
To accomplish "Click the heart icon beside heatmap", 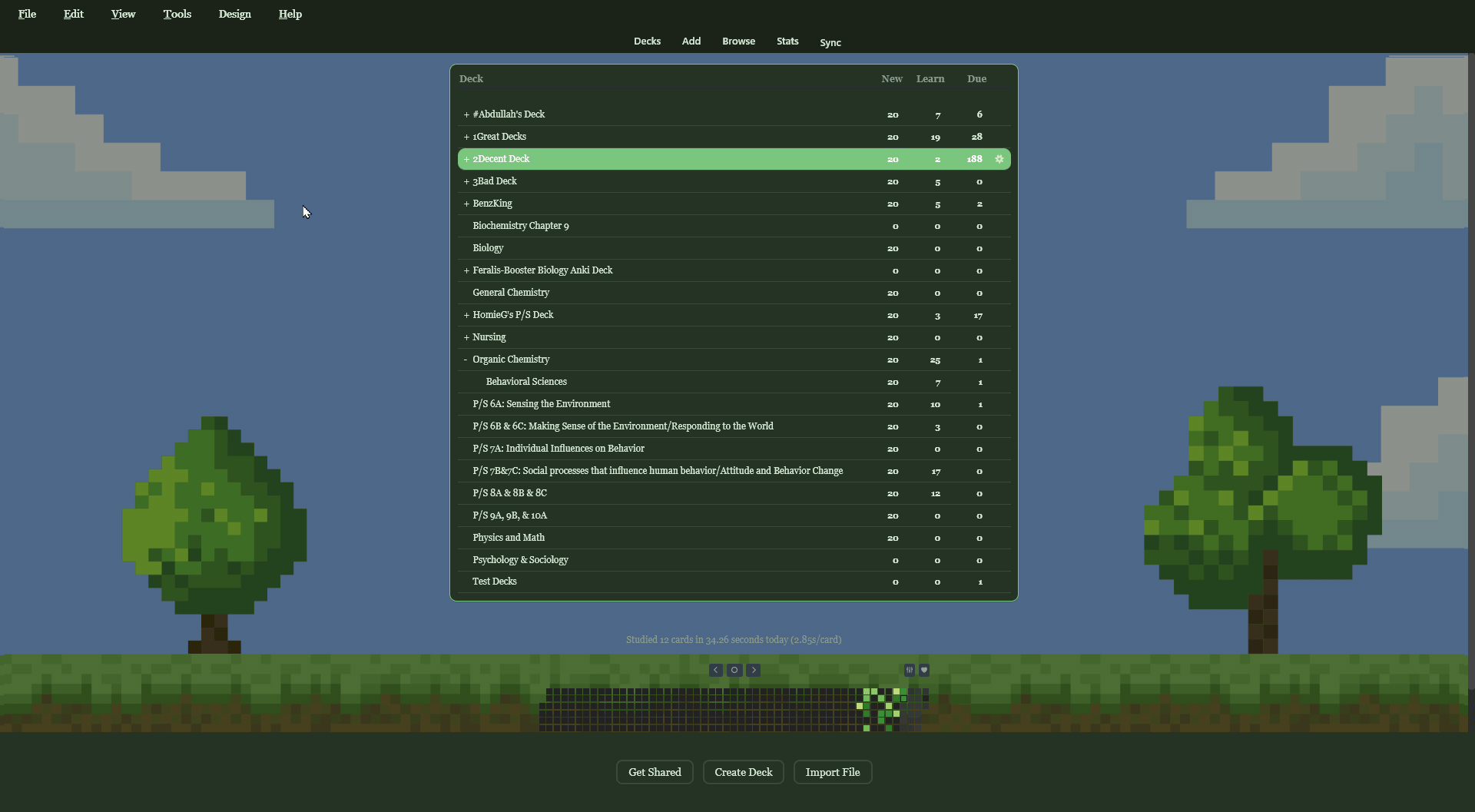I will click(924, 670).
